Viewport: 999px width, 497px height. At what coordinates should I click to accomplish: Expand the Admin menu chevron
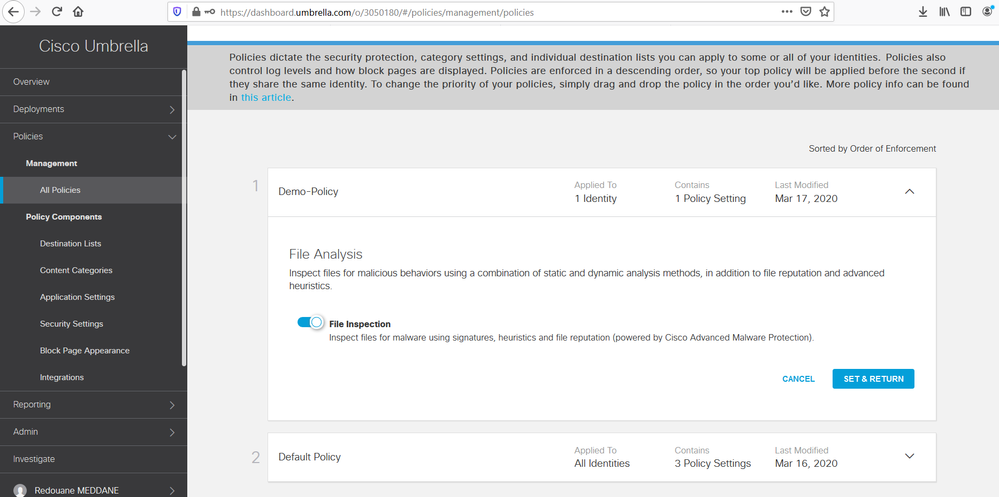click(172, 432)
